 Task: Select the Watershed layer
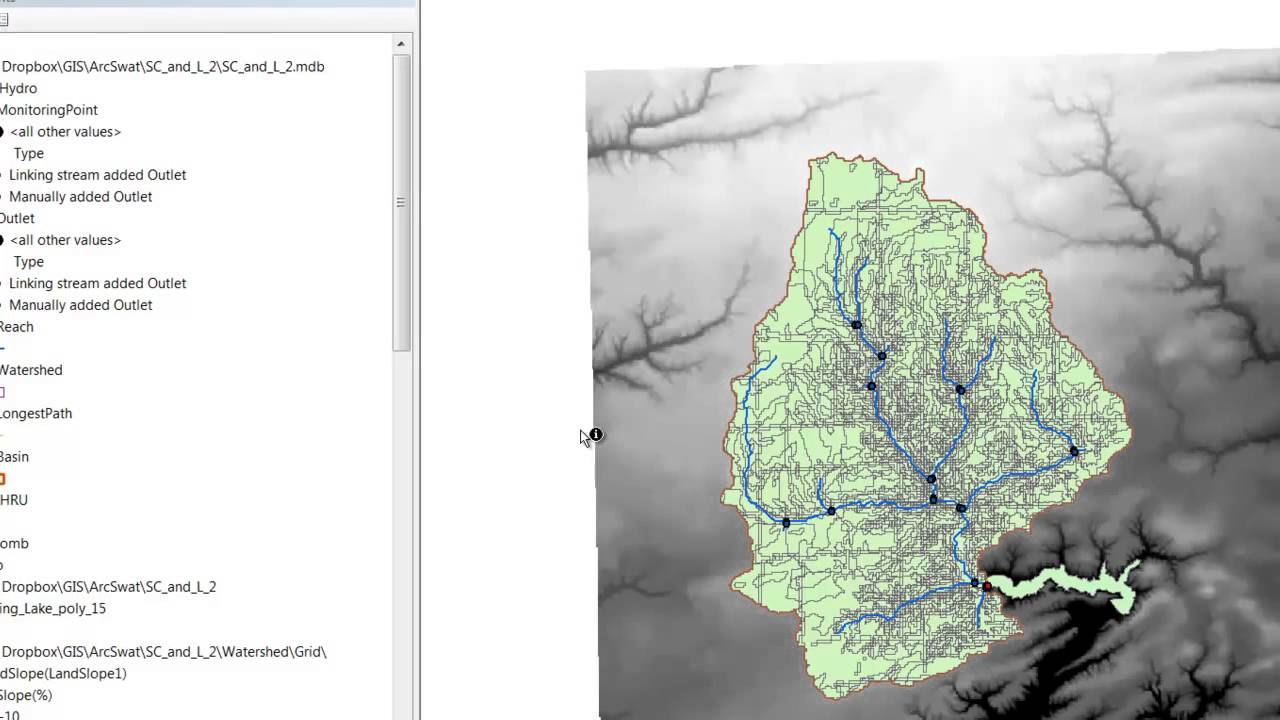(x=30, y=370)
